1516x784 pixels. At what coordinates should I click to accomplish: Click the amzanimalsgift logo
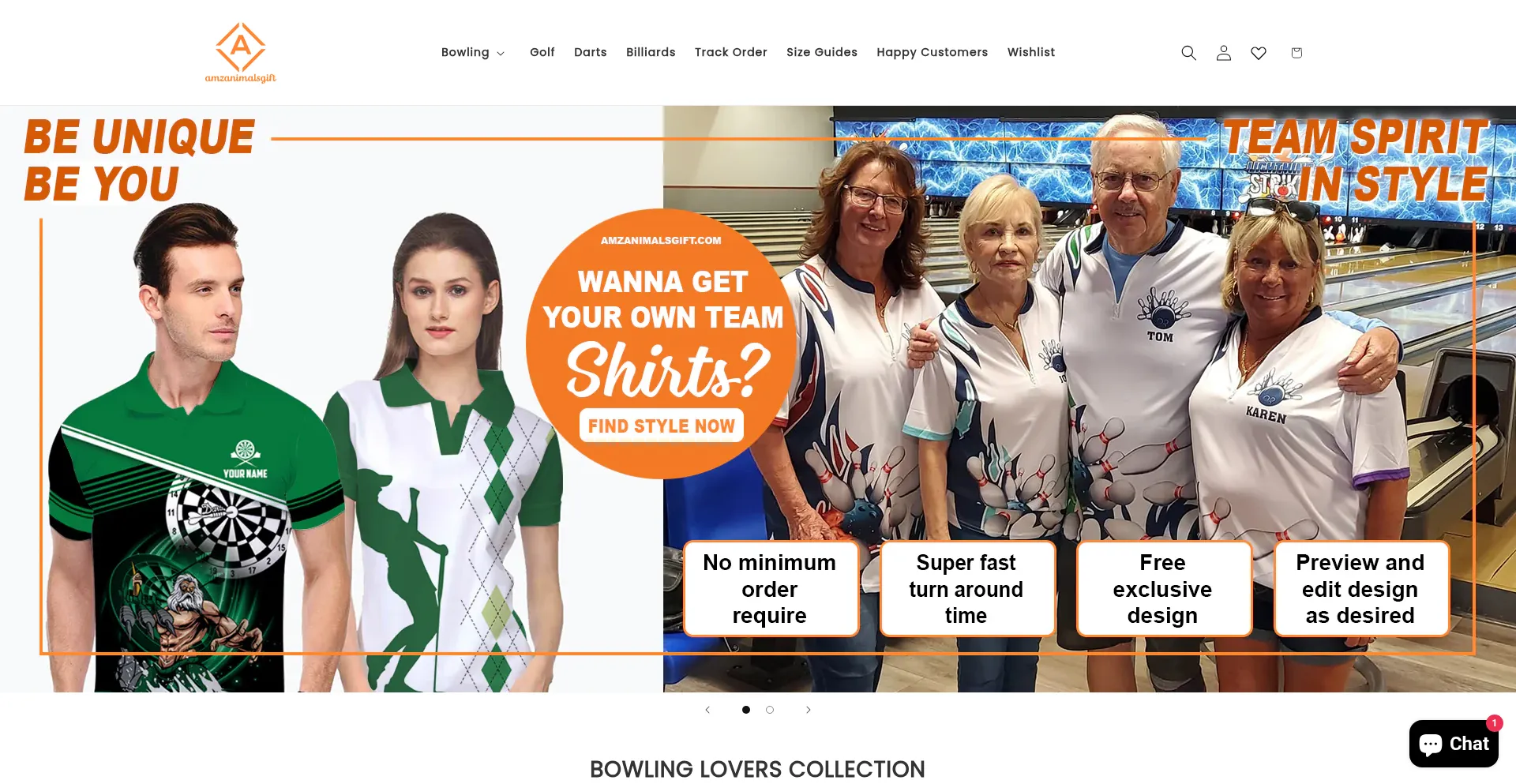pos(241,53)
